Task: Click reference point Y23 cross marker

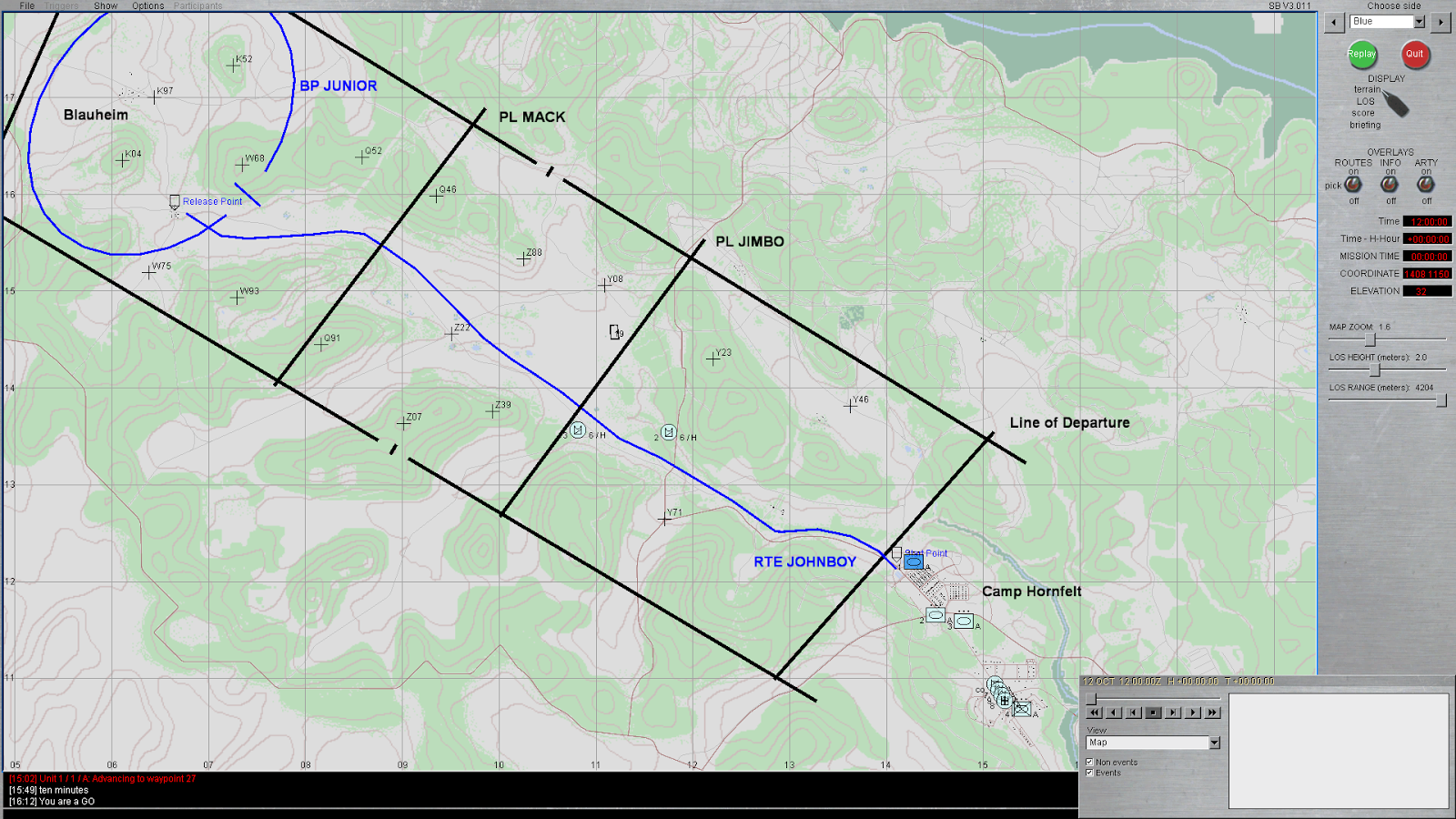Action: 713,359
